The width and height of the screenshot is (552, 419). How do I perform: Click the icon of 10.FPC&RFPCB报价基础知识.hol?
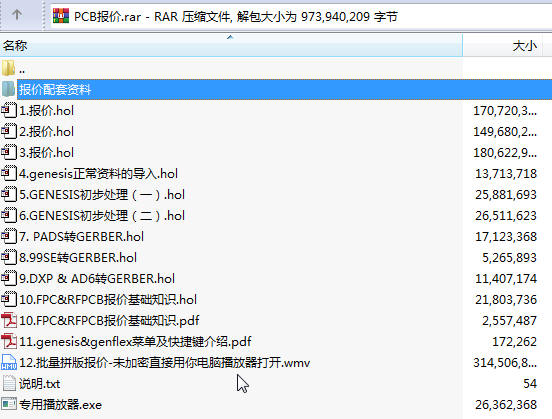[x=9, y=299]
